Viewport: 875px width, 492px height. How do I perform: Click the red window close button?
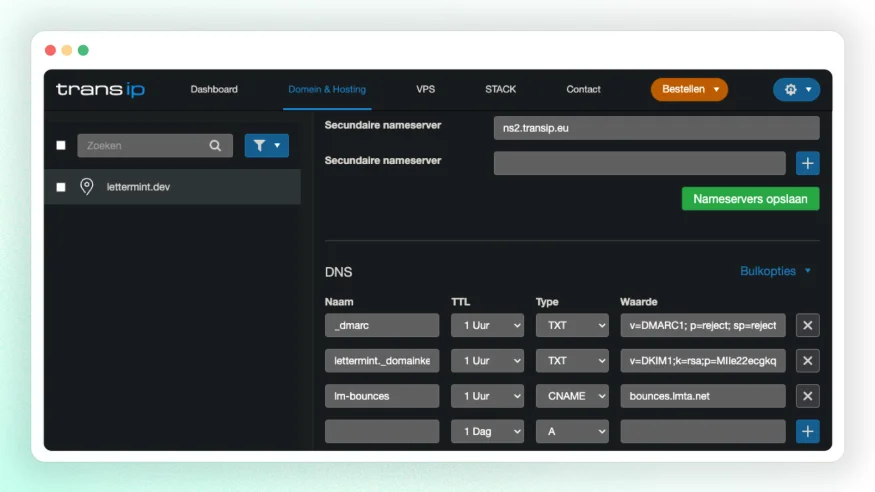click(x=50, y=50)
